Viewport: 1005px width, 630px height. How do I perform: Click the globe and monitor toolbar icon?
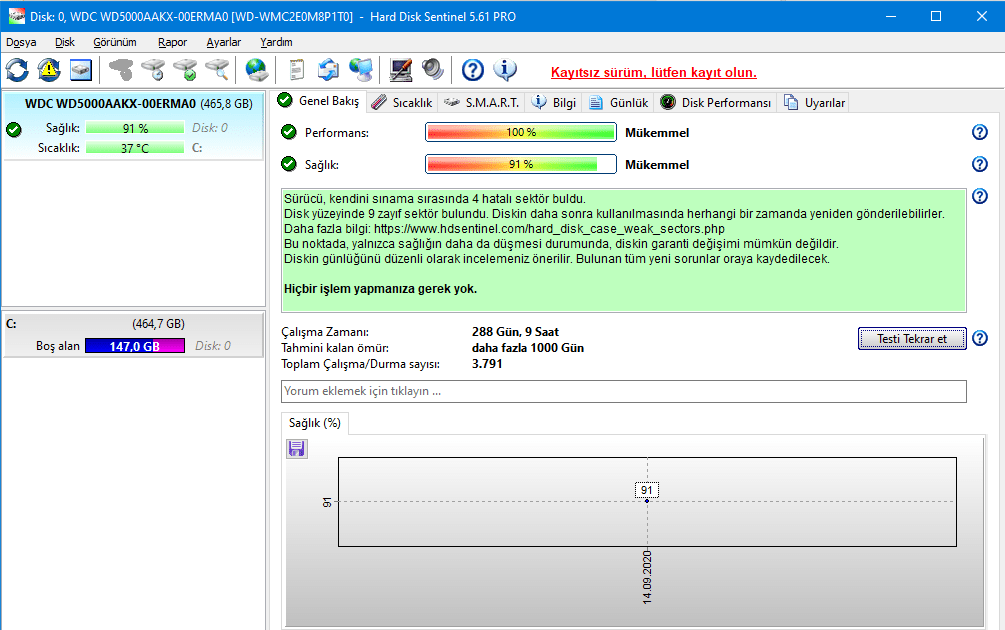tap(361, 70)
